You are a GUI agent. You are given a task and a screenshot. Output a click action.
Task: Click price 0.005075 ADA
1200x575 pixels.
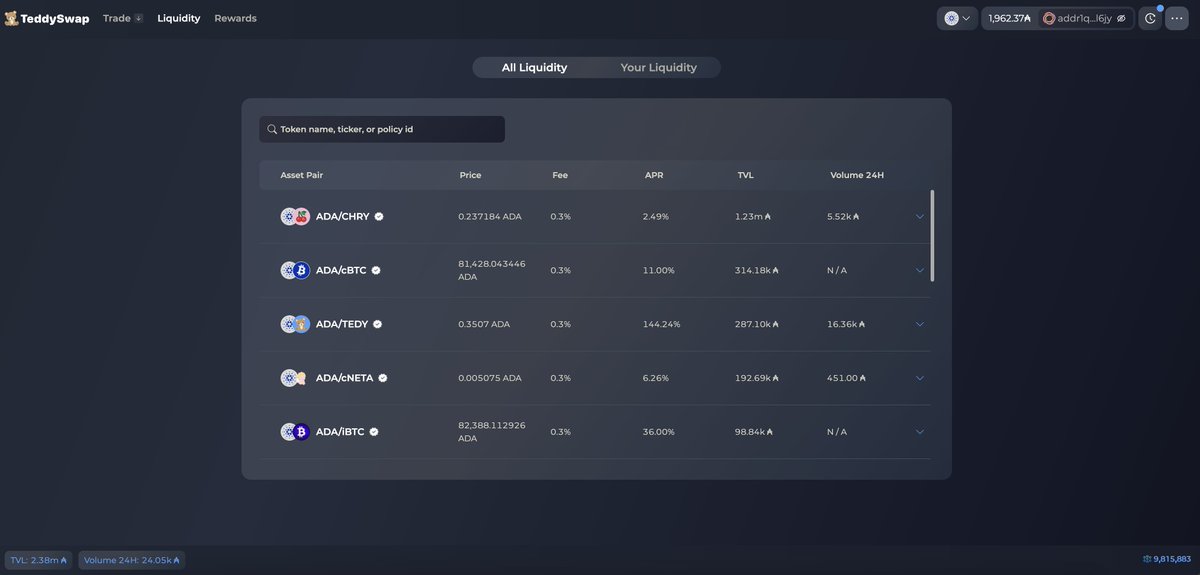(x=490, y=378)
